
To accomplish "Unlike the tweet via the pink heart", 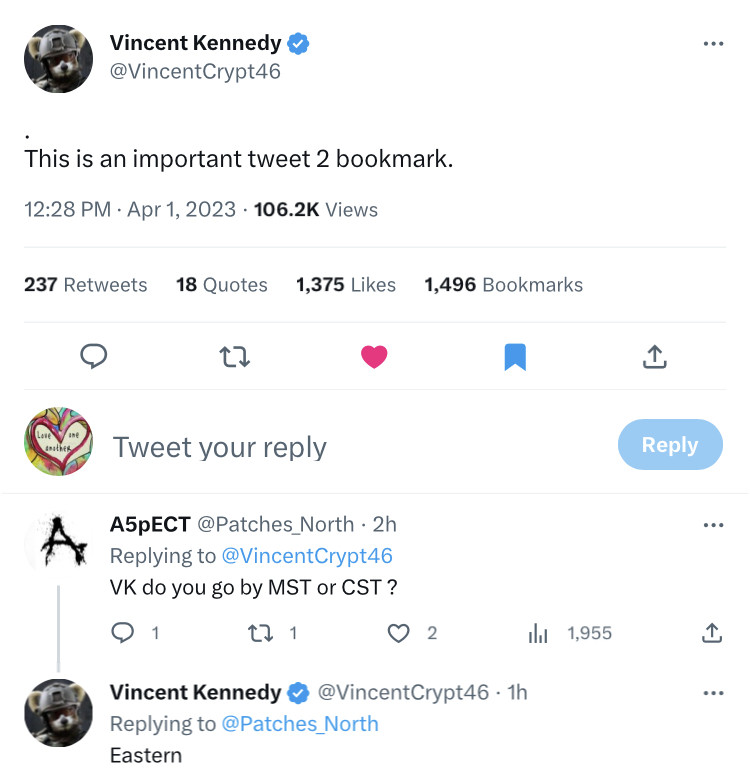I will click(x=374, y=356).
